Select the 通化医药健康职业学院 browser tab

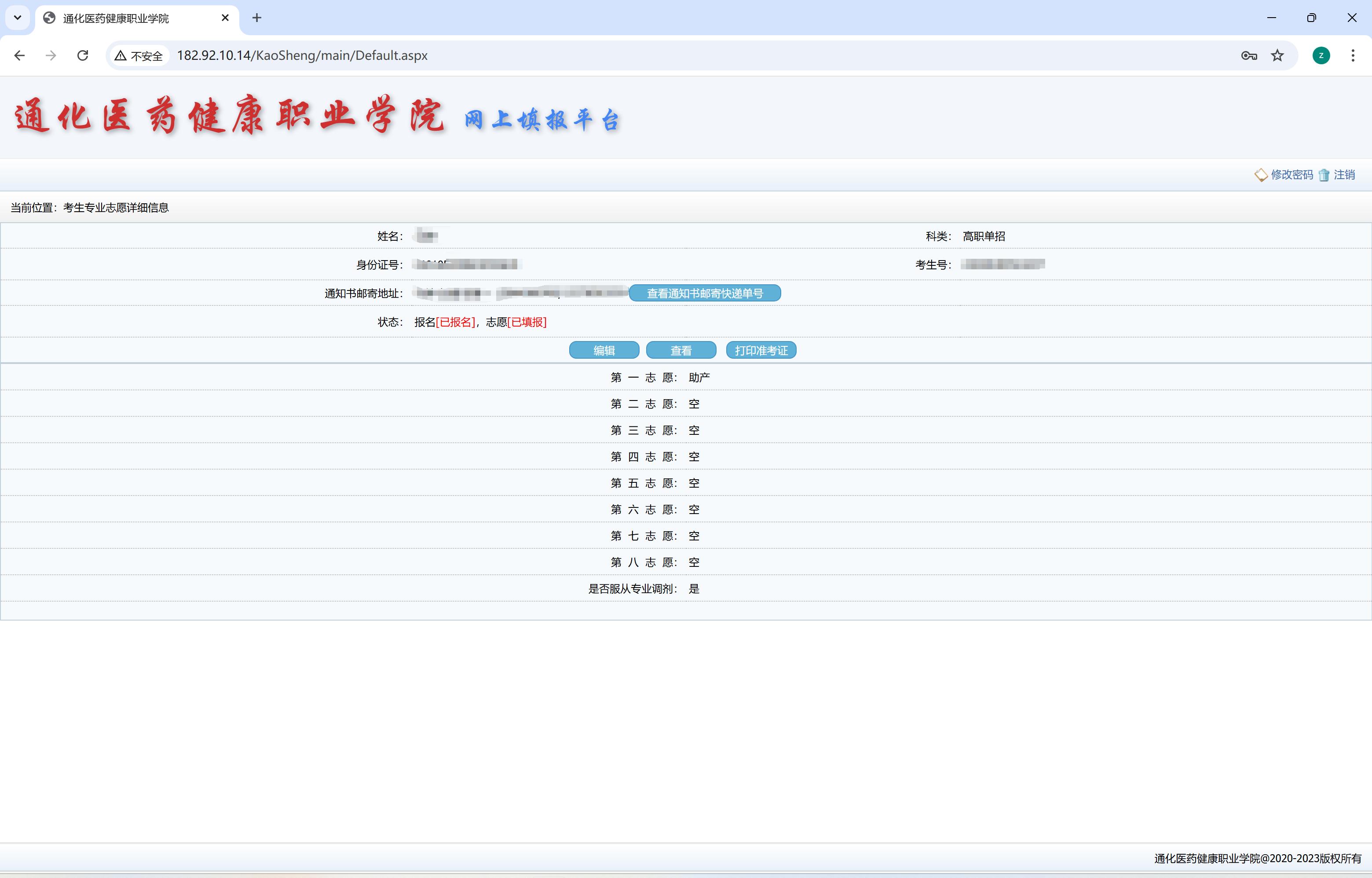(137, 18)
